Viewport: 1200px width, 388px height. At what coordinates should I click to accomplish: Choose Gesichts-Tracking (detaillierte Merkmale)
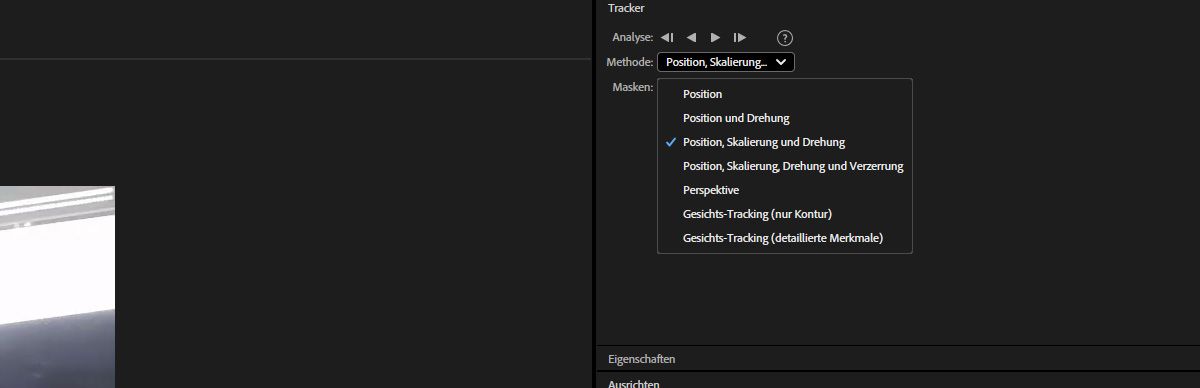785,238
